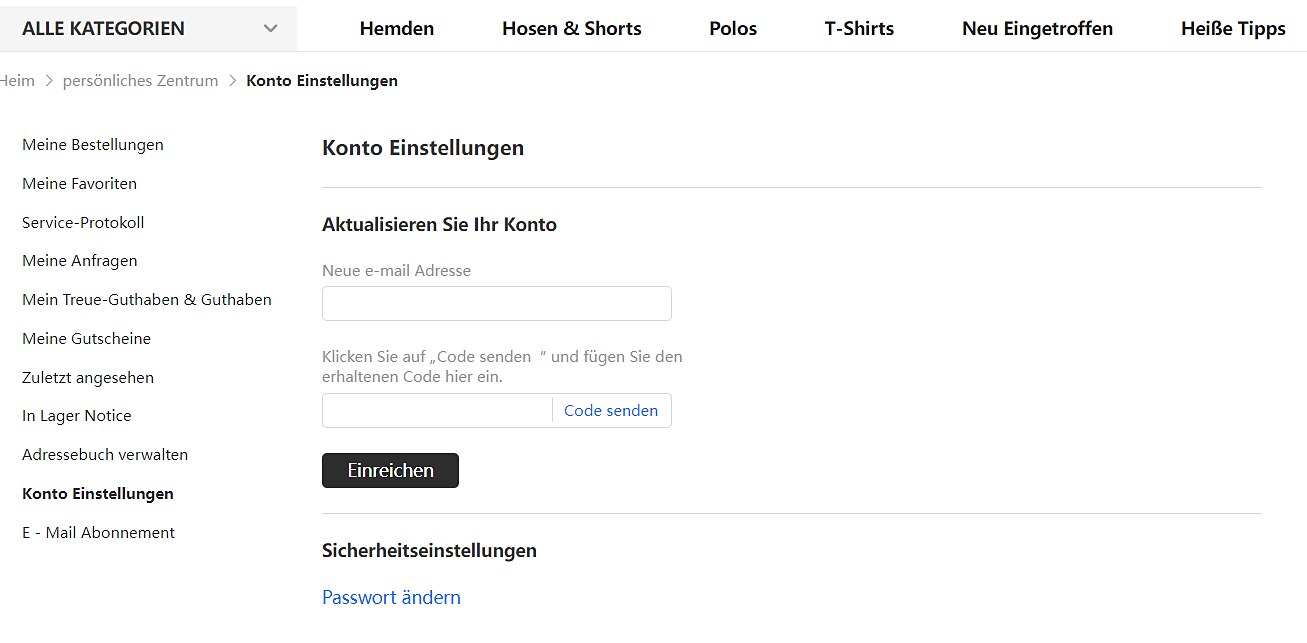View Meine Gutscheine
The height and width of the screenshot is (643, 1307).
[87, 339]
